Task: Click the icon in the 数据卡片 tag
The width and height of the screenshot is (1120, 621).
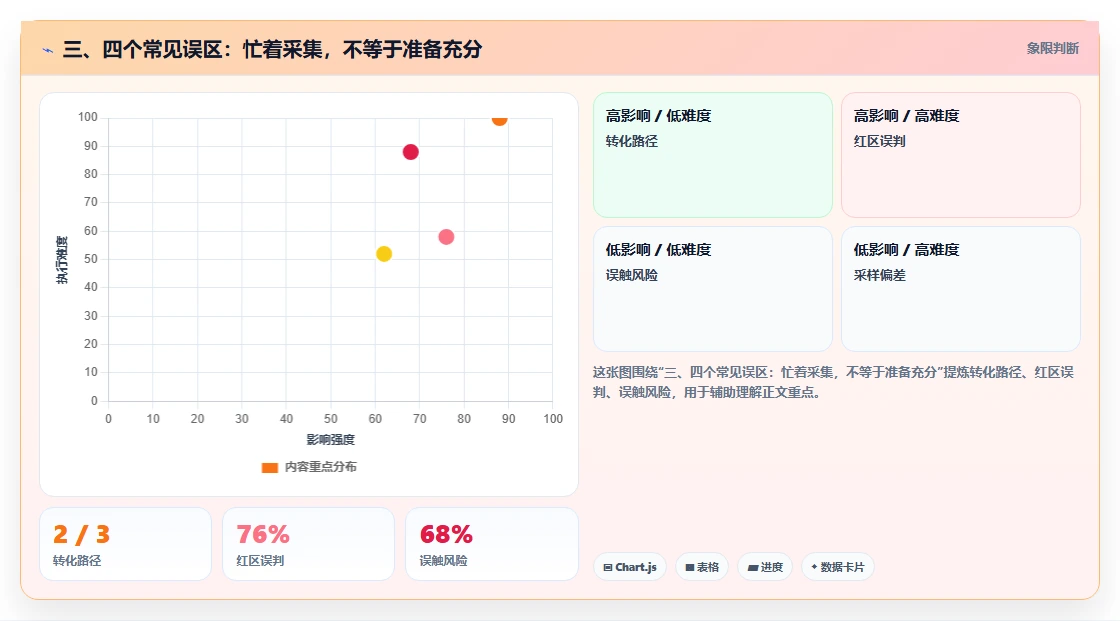Action: coord(814,567)
